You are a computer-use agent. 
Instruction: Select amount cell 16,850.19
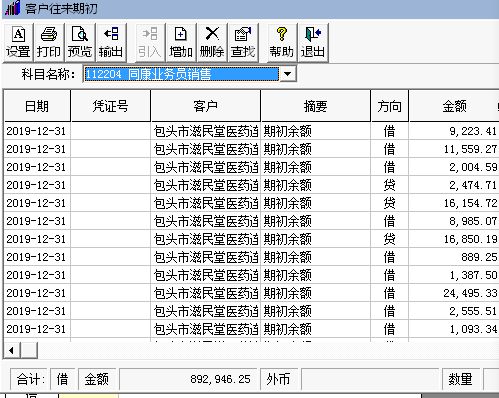pos(454,239)
